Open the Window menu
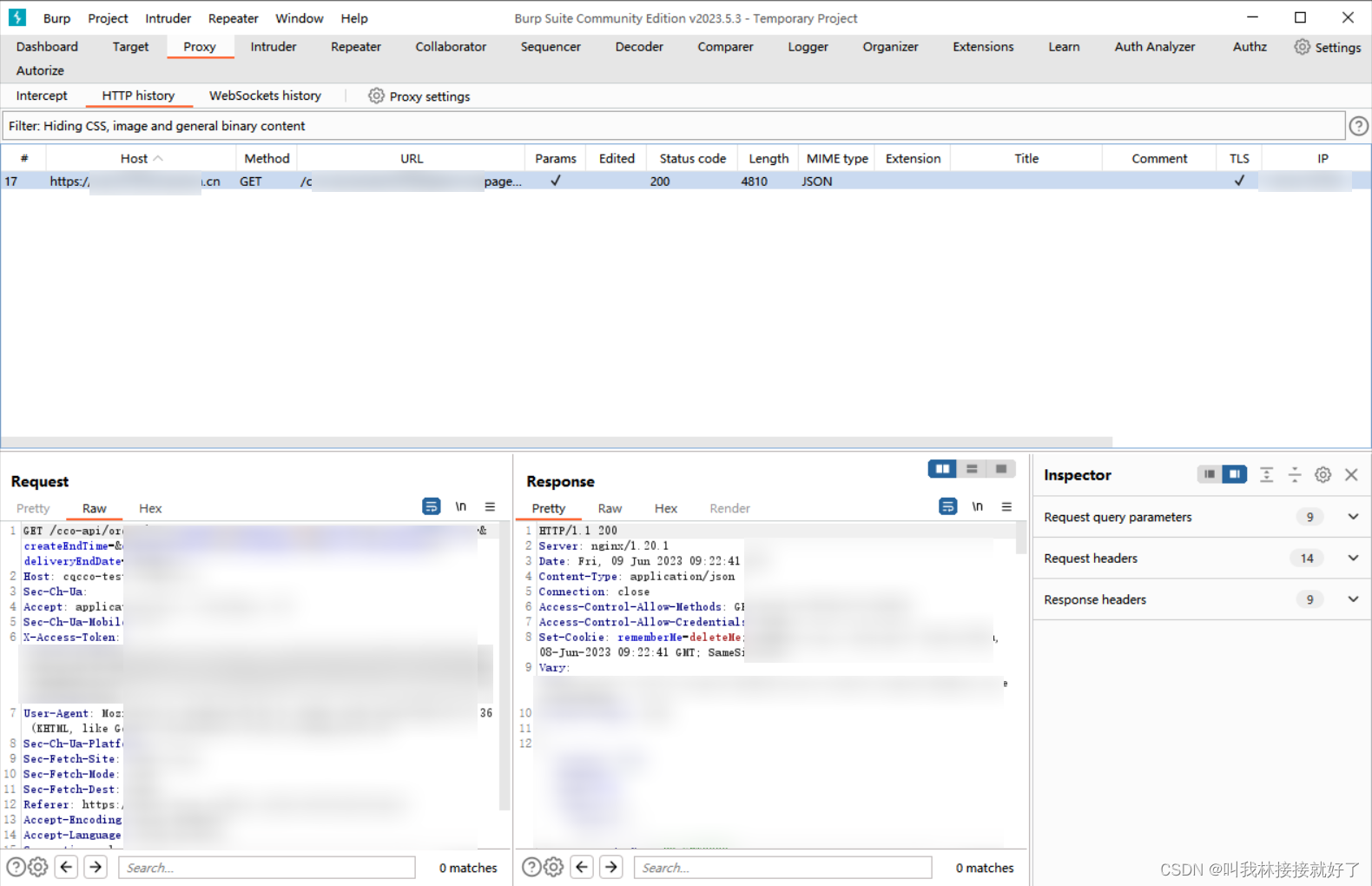 tap(300, 18)
